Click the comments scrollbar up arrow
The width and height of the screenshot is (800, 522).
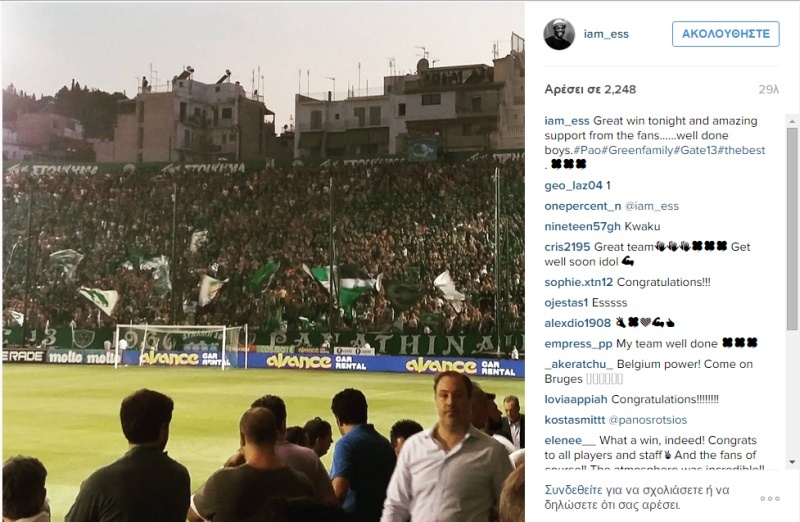pyautogui.click(x=792, y=121)
